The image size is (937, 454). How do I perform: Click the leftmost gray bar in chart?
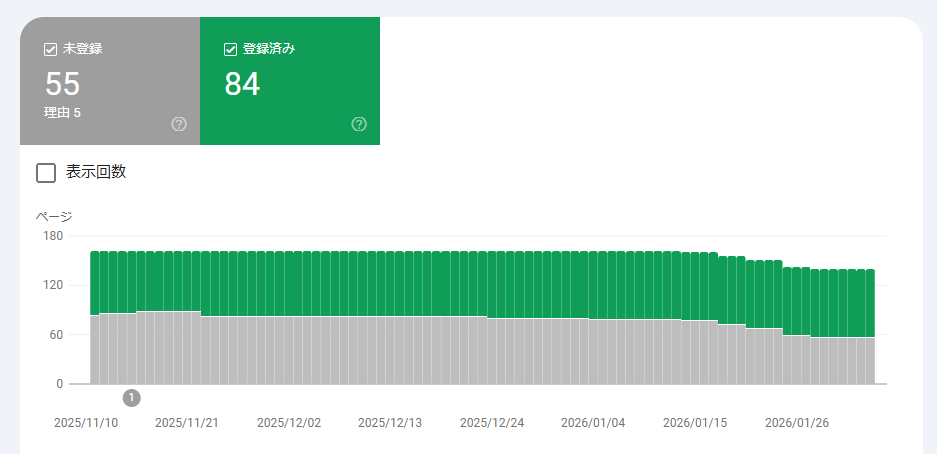tap(95, 350)
